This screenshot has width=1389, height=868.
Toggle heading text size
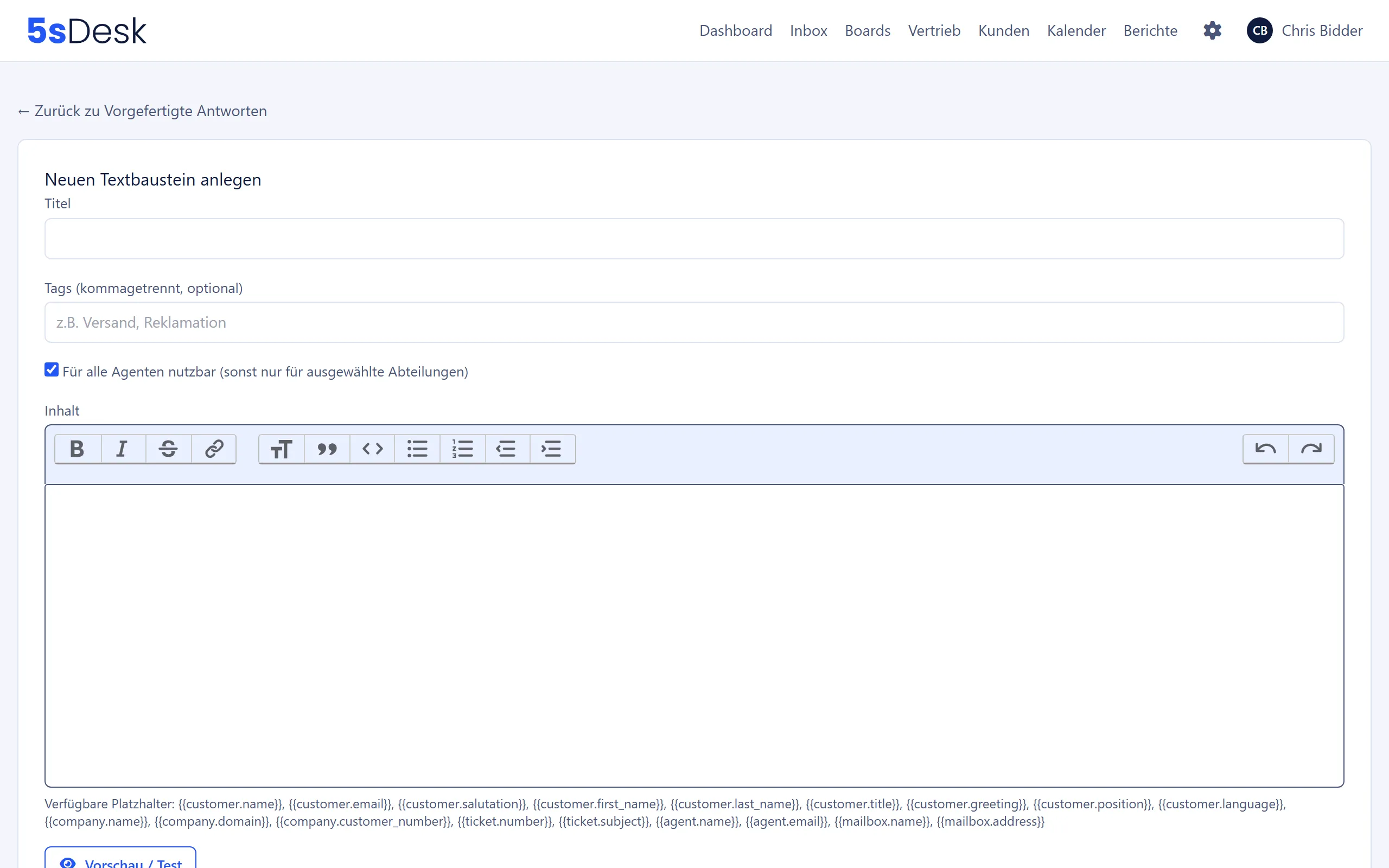(x=281, y=449)
